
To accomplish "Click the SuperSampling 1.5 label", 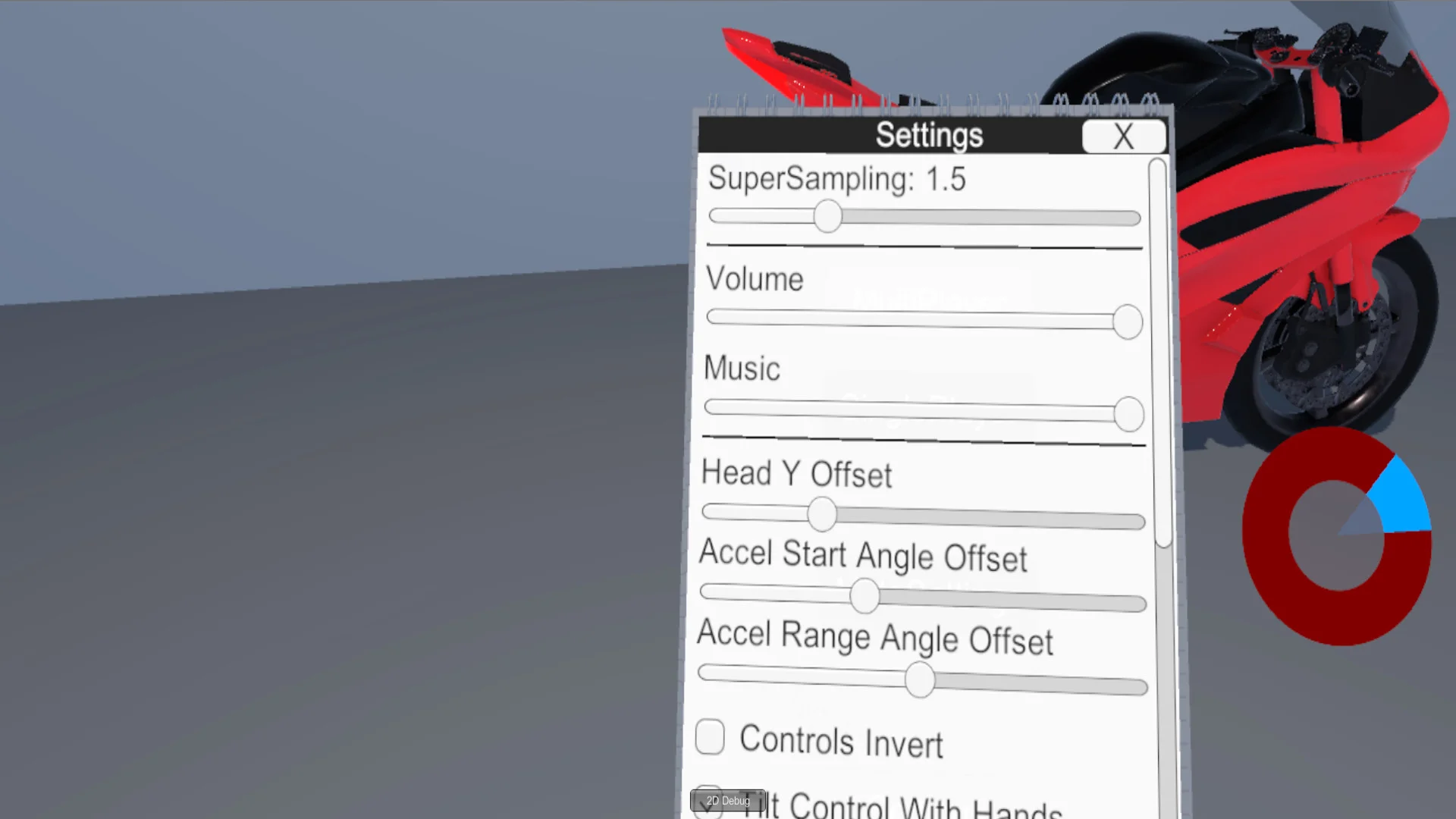I will click(836, 179).
